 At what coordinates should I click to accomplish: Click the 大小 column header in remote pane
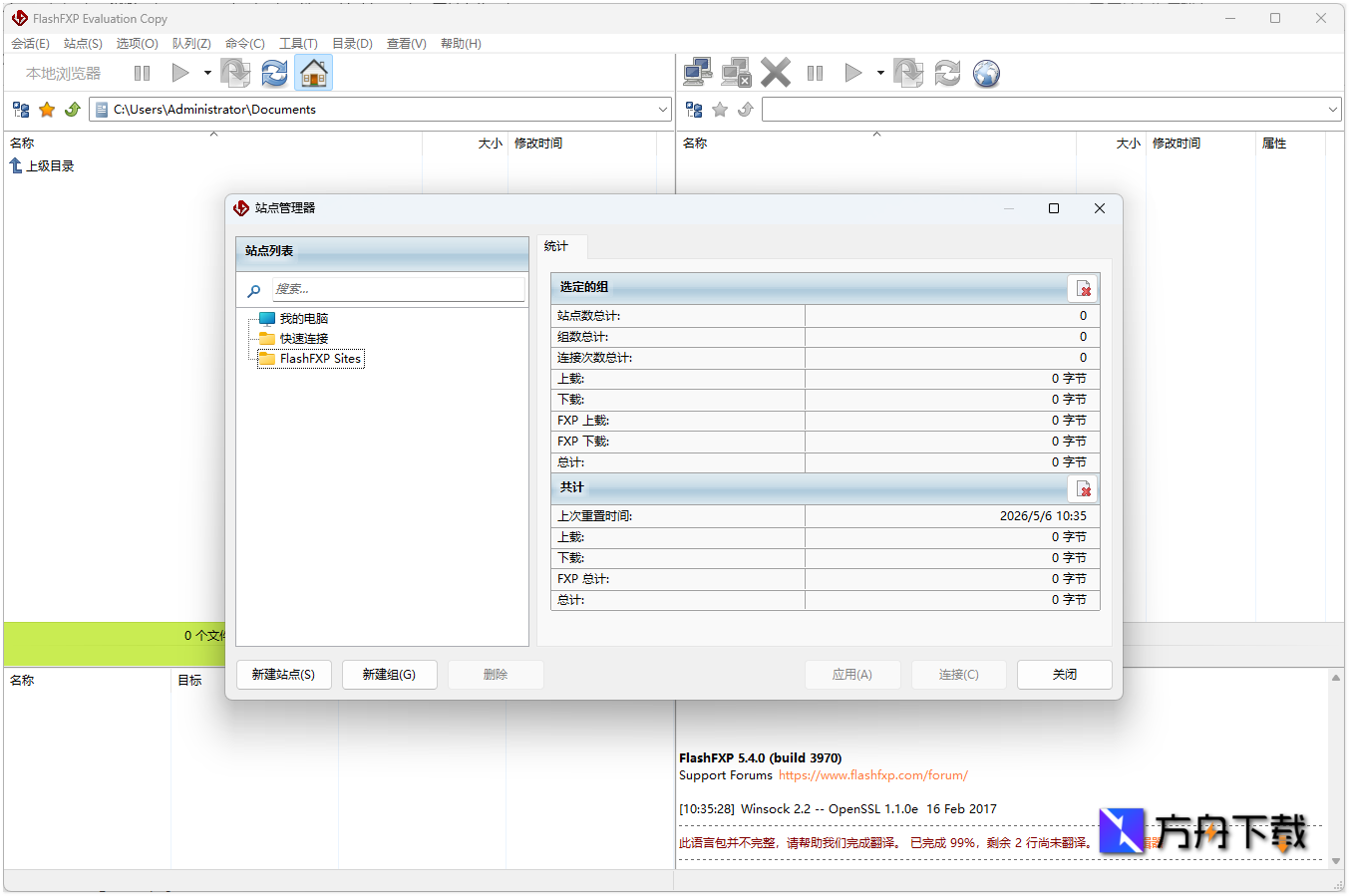(x=1128, y=144)
